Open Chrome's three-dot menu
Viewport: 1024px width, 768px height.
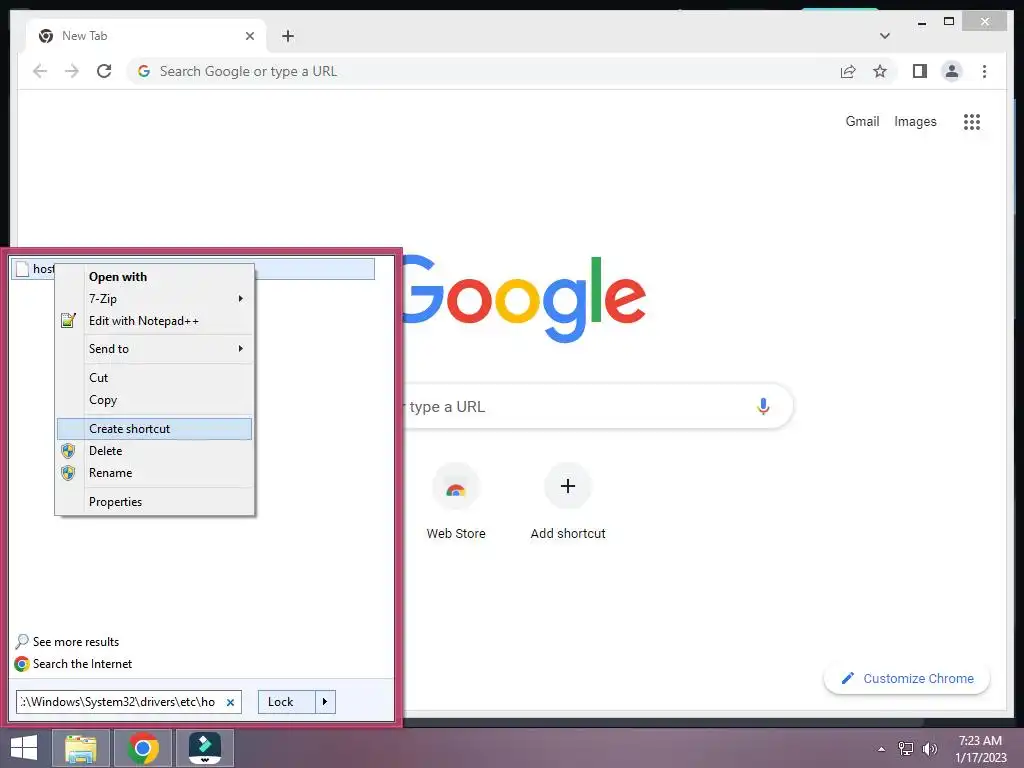(x=984, y=71)
